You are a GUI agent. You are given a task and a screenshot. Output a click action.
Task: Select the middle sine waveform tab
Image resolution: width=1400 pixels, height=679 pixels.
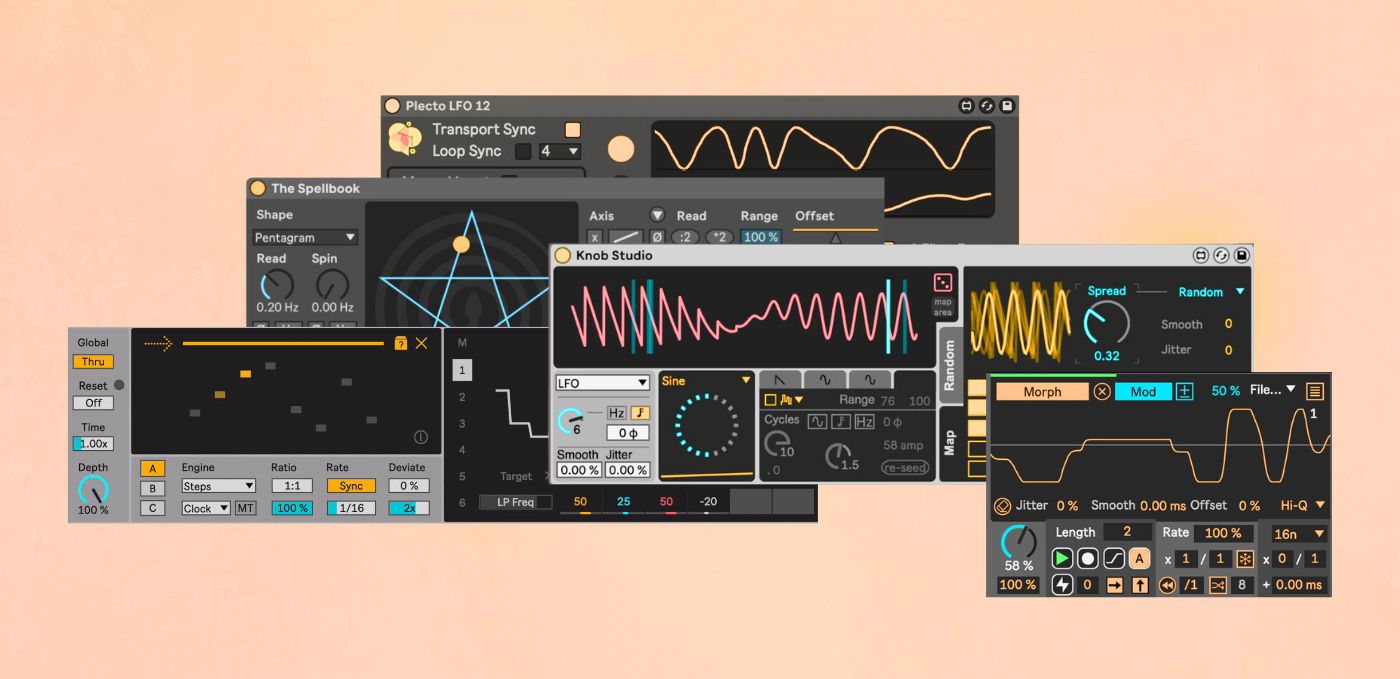[825, 380]
